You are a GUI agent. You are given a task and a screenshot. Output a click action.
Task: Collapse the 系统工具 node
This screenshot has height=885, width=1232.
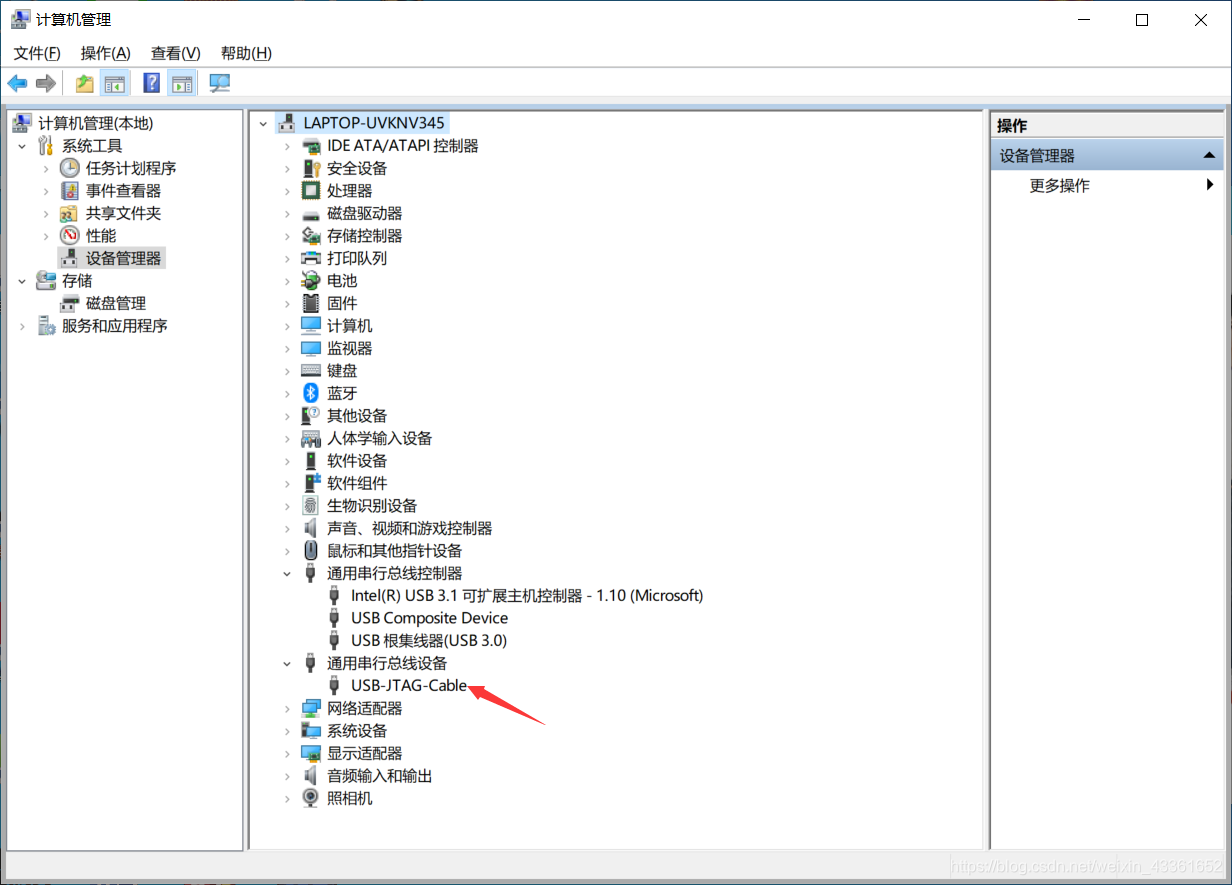pos(22,146)
